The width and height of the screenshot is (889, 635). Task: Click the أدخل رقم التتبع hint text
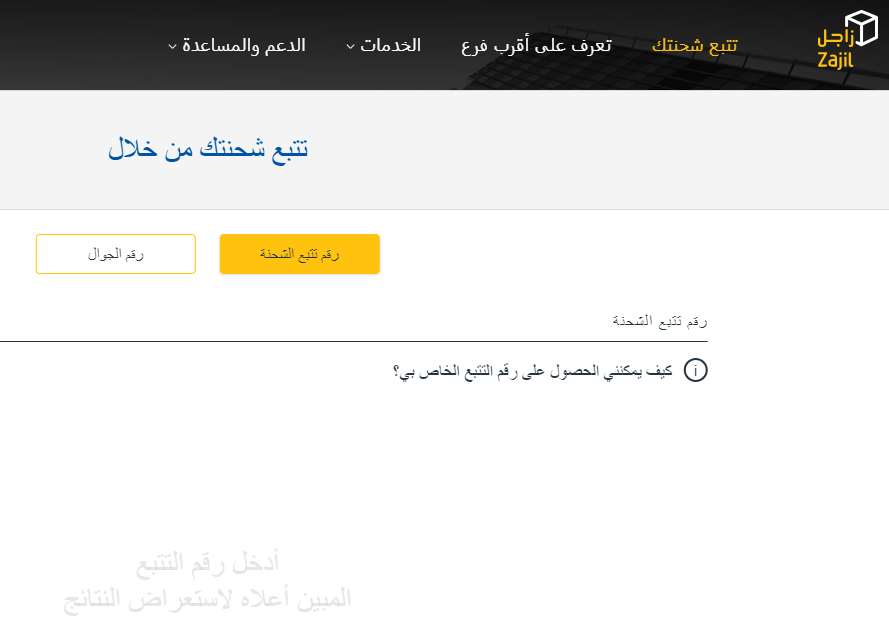click(208, 564)
